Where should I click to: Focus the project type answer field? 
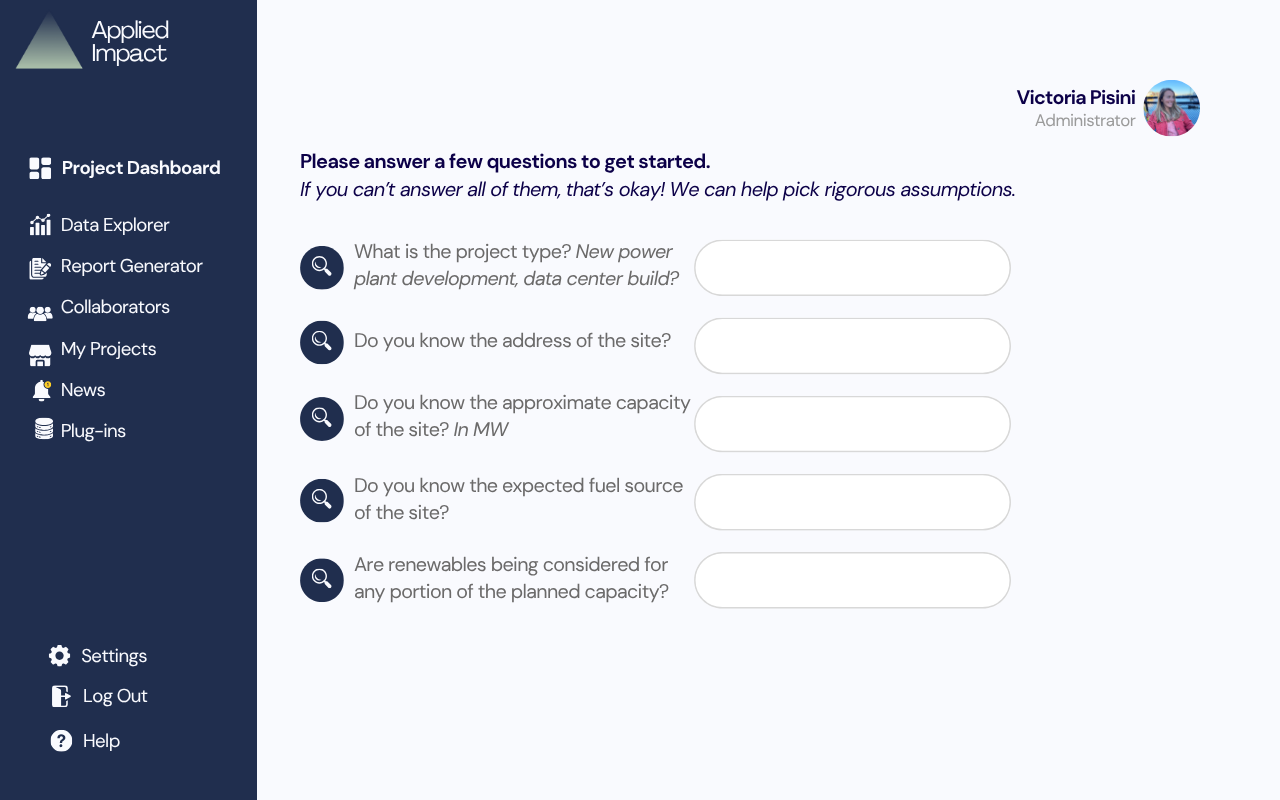[852, 268]
